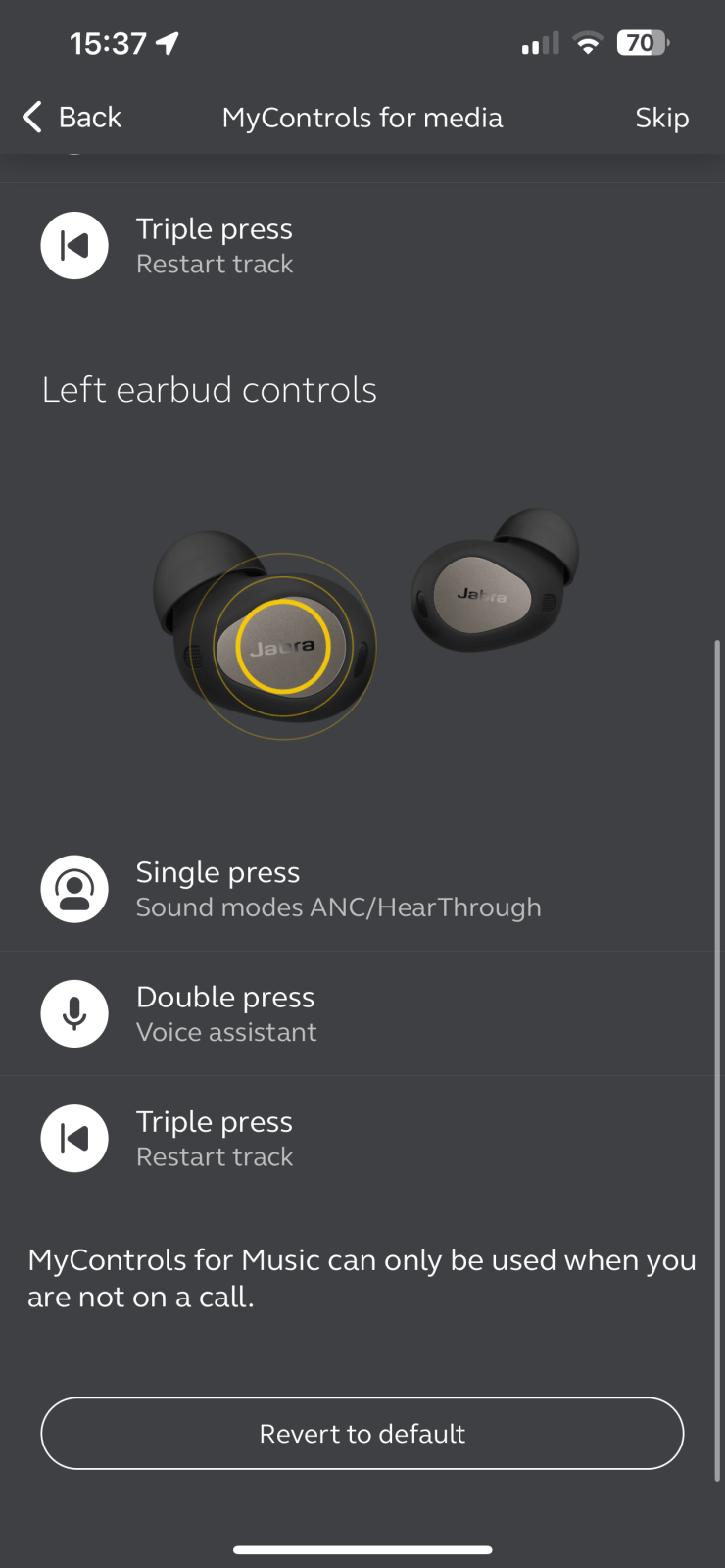
Task: Tap the location arrow beside the clock
Action: tap(168, 43)
